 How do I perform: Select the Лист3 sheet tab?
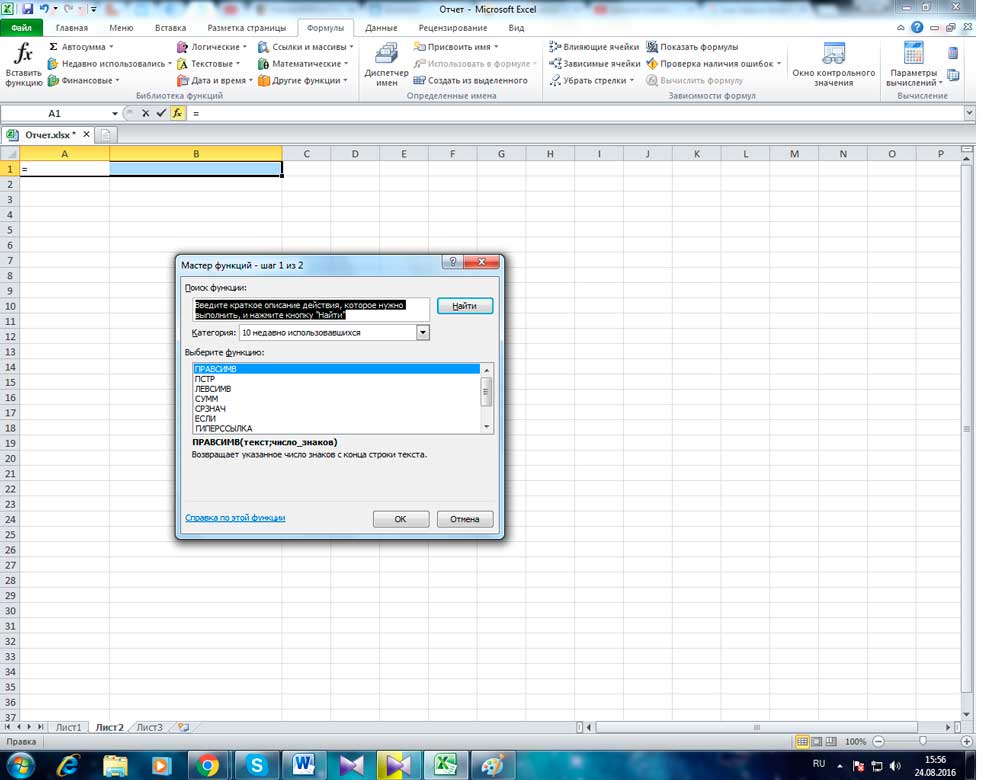149,727
